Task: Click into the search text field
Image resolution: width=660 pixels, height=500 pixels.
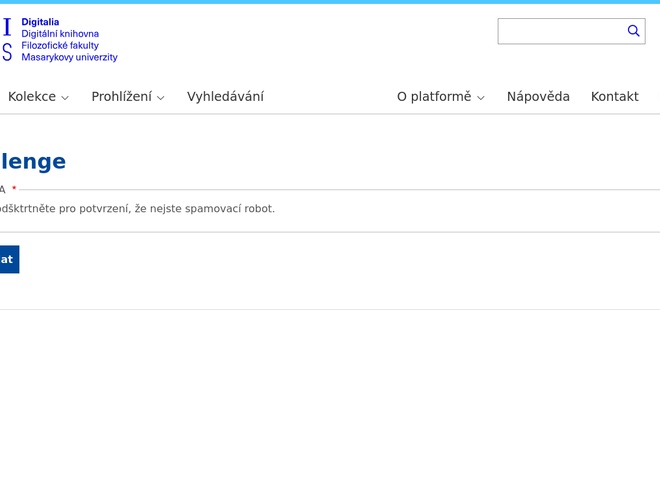Action: [x=560, y=31]
